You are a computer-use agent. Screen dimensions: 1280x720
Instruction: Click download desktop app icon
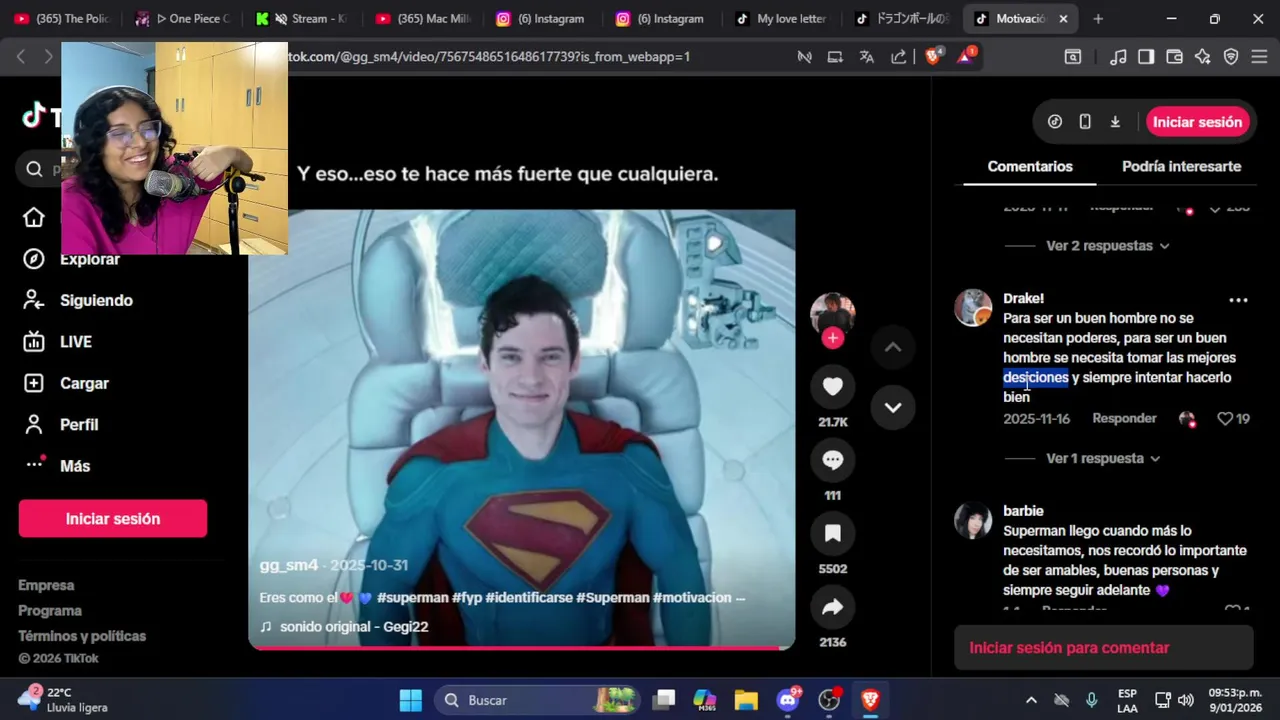point(1115,122)
